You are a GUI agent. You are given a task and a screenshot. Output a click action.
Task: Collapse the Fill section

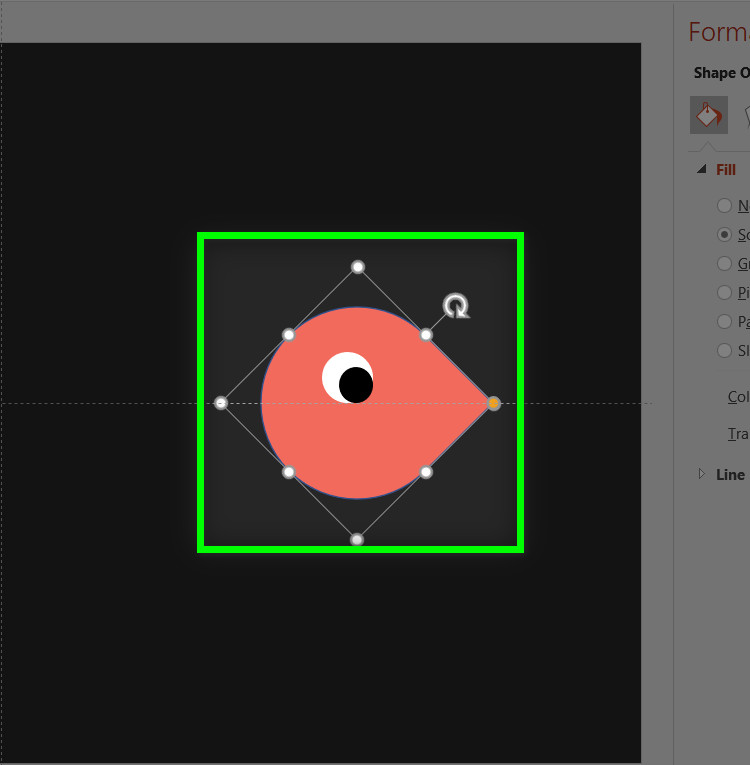click(x=701, y=170)
